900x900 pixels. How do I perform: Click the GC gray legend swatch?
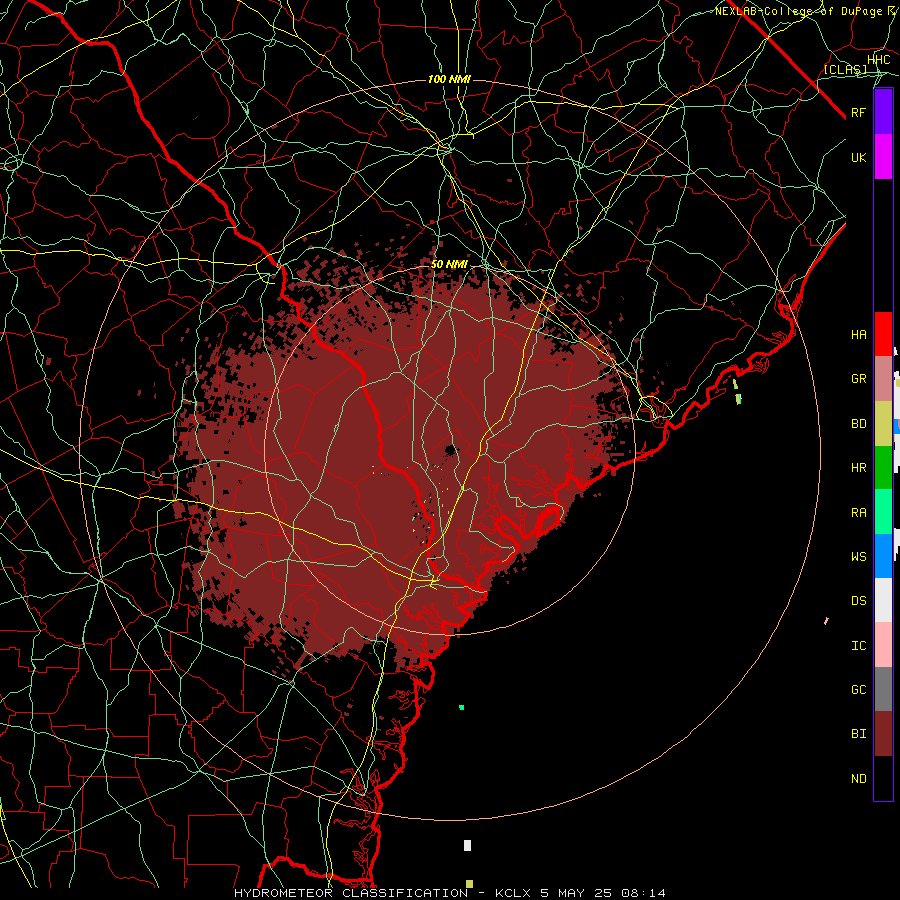pos(883,689)
